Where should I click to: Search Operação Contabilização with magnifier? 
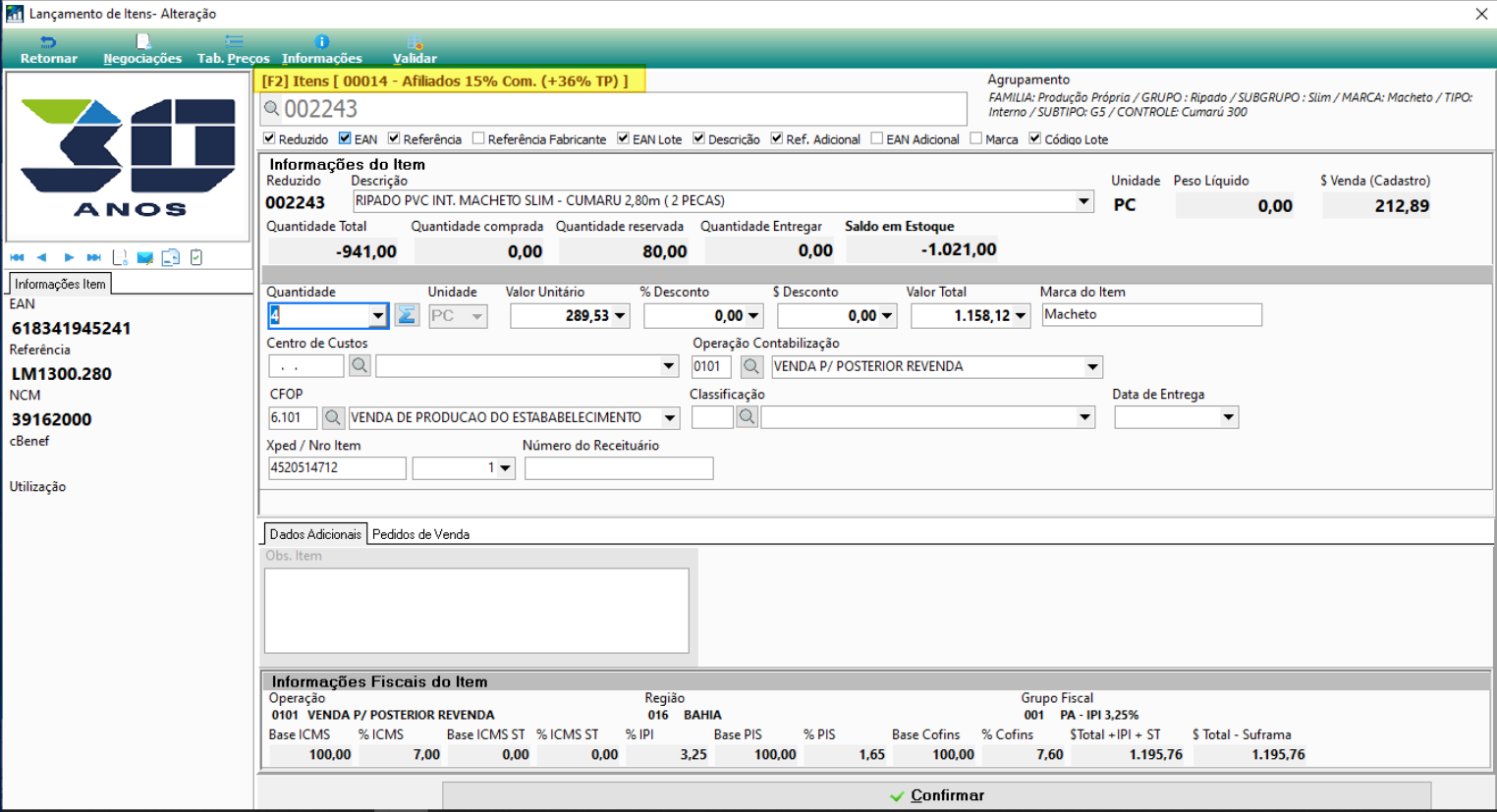tap(751, 366)
